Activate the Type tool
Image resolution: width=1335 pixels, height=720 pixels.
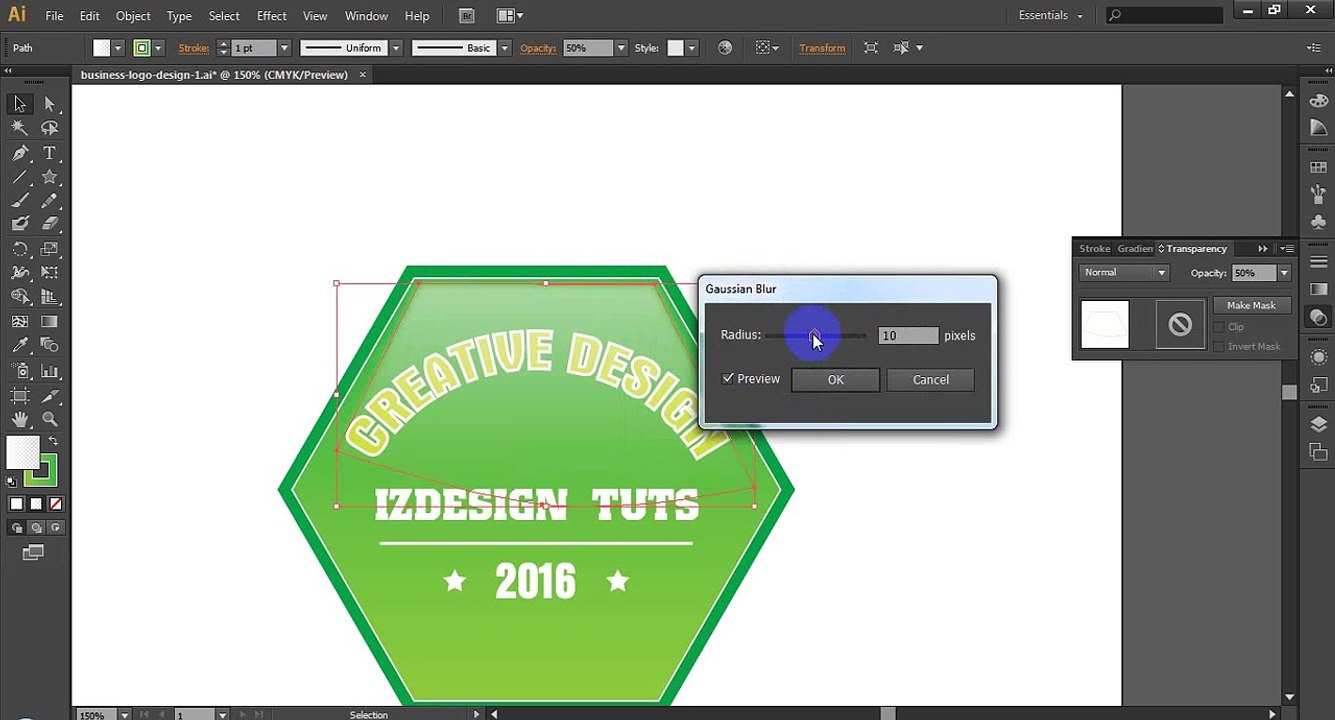tap(49, 153)
